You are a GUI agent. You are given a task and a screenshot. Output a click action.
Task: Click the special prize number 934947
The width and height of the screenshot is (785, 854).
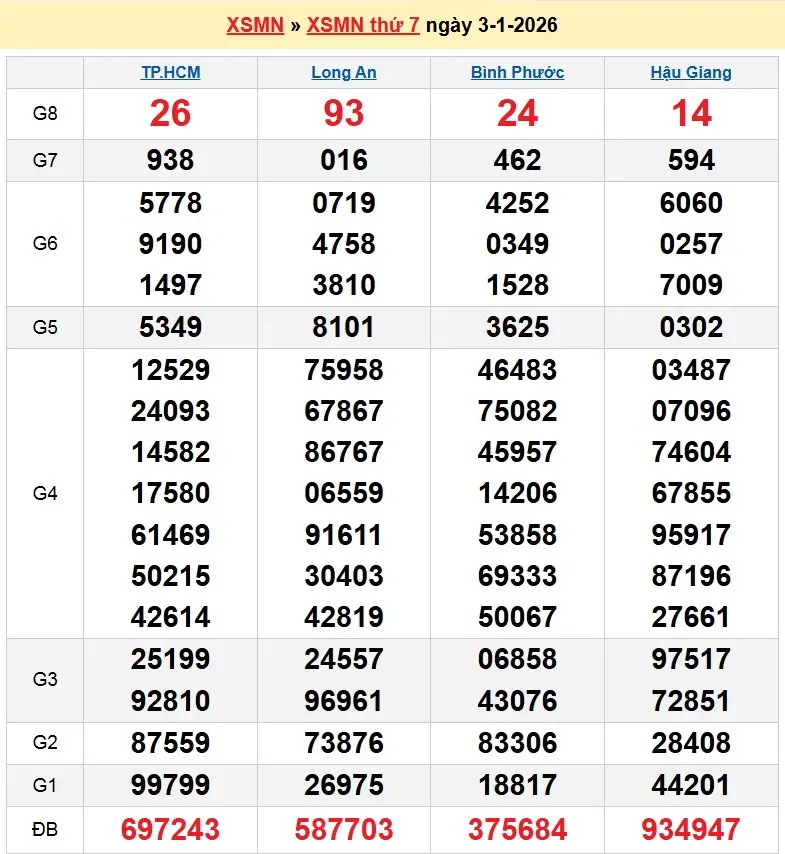[691, 829]
